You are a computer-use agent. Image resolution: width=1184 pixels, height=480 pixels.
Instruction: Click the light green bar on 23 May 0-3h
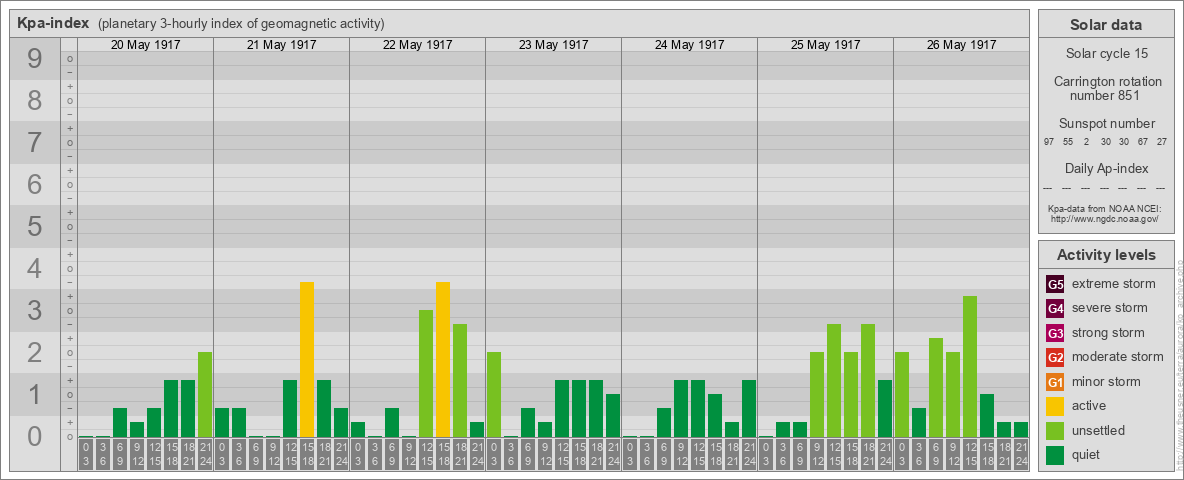tap(494, 395)
